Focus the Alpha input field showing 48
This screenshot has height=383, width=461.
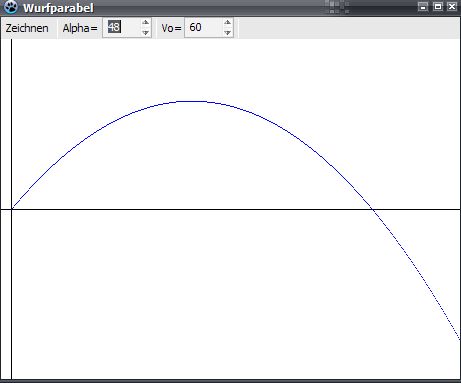[122, 27]
